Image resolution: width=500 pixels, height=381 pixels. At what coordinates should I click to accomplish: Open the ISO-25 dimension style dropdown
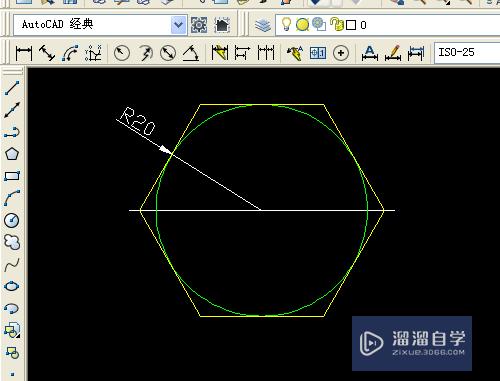pos(467,52)
